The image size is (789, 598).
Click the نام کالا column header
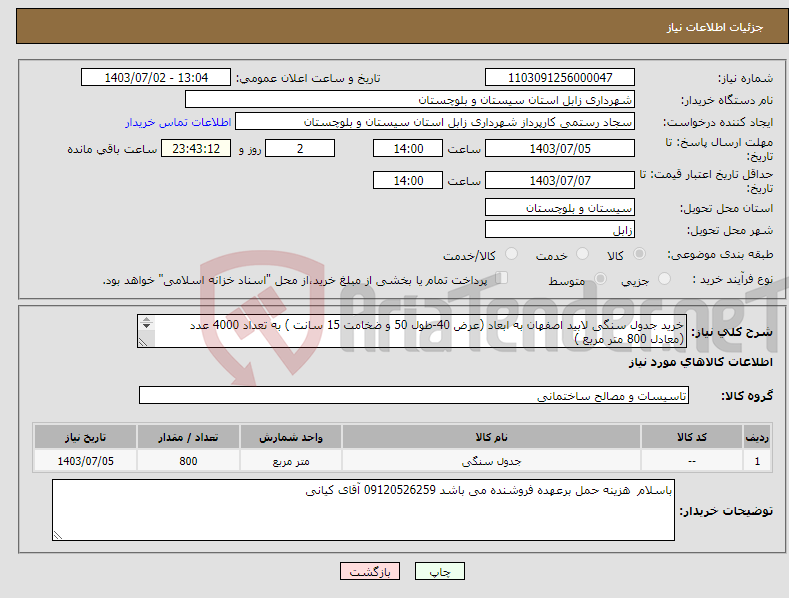click(x=491, y=437)
